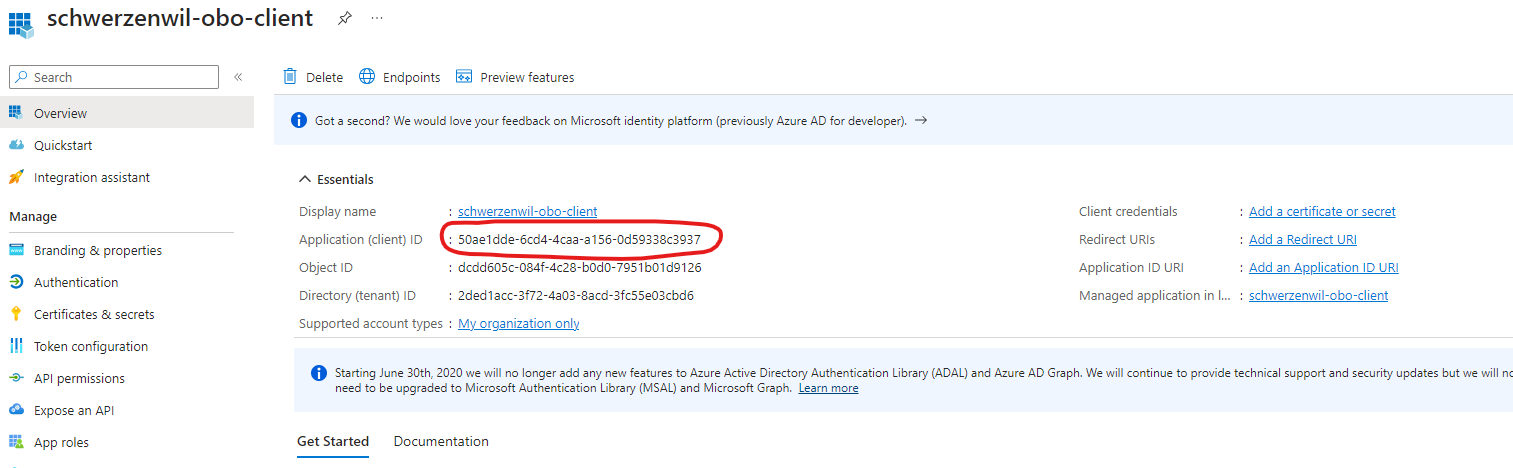
Task: Click Add a Redirect URI link
Action: (1303, 239)
